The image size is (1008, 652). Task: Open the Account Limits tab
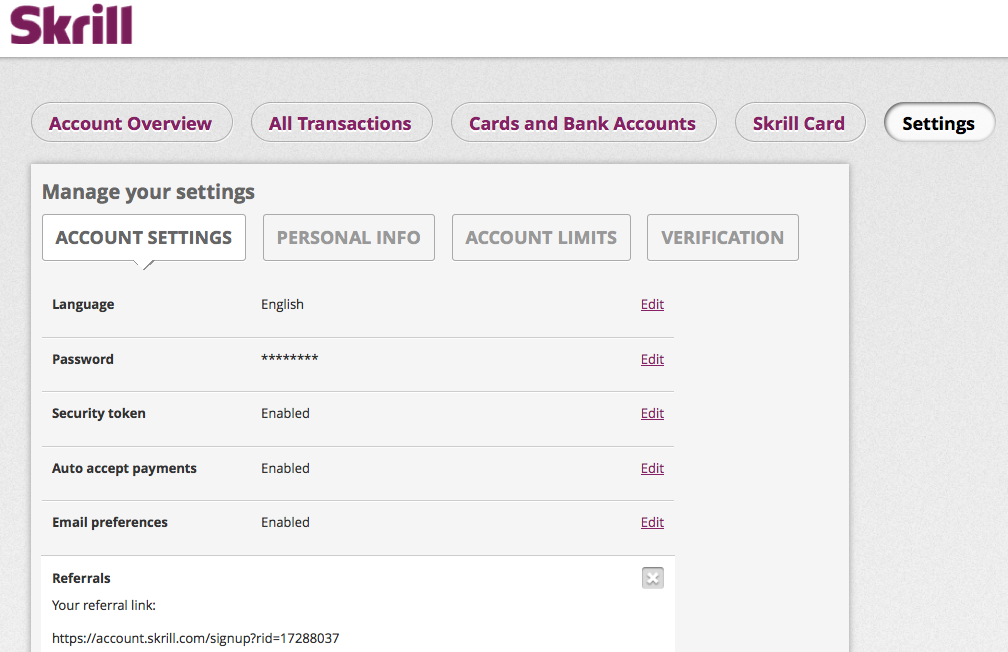541,237
